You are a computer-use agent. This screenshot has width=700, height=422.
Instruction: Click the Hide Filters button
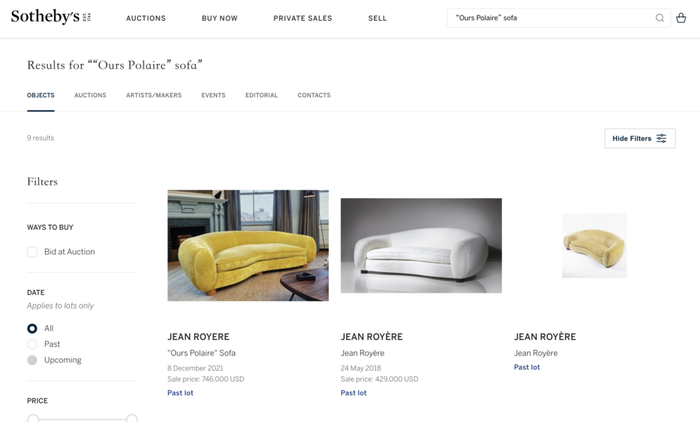(x=640, y=138)
